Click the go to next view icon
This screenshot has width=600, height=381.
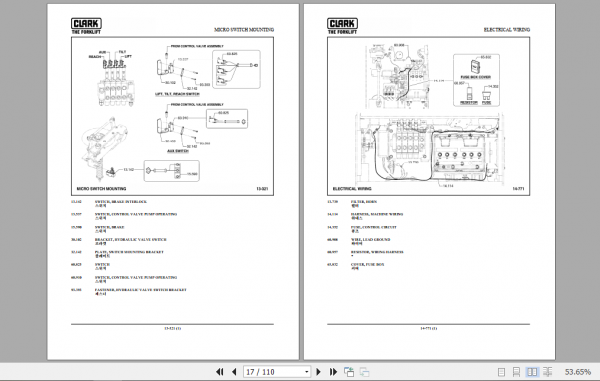(365, 372)
